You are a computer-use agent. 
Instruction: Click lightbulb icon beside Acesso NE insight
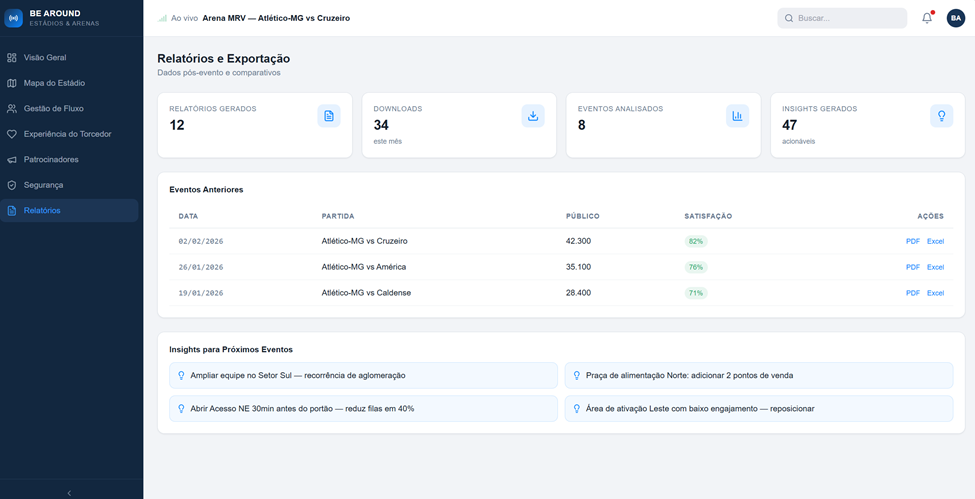coord(182,409)
